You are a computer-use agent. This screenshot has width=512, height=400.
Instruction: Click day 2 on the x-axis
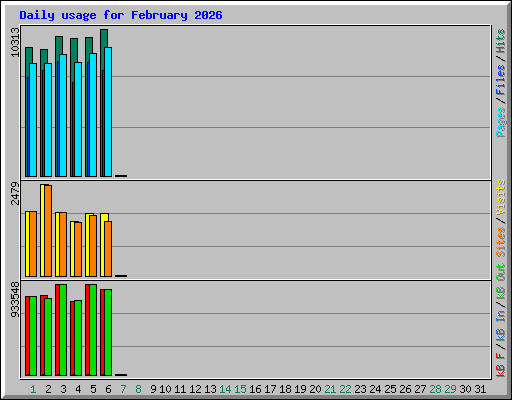[48, 389]
